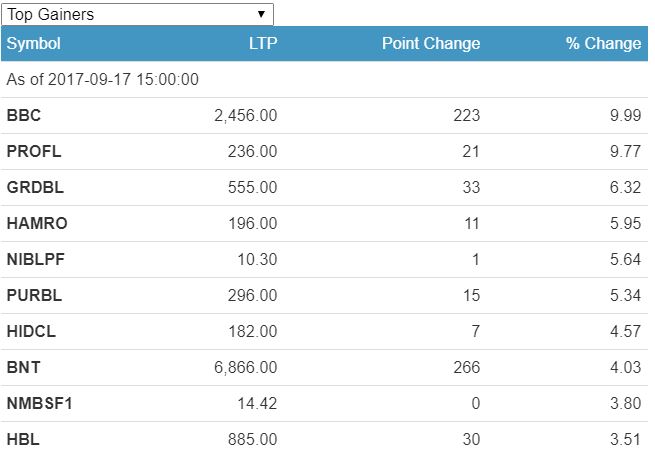
Task: Click the % Change column header
Action: 603,43
